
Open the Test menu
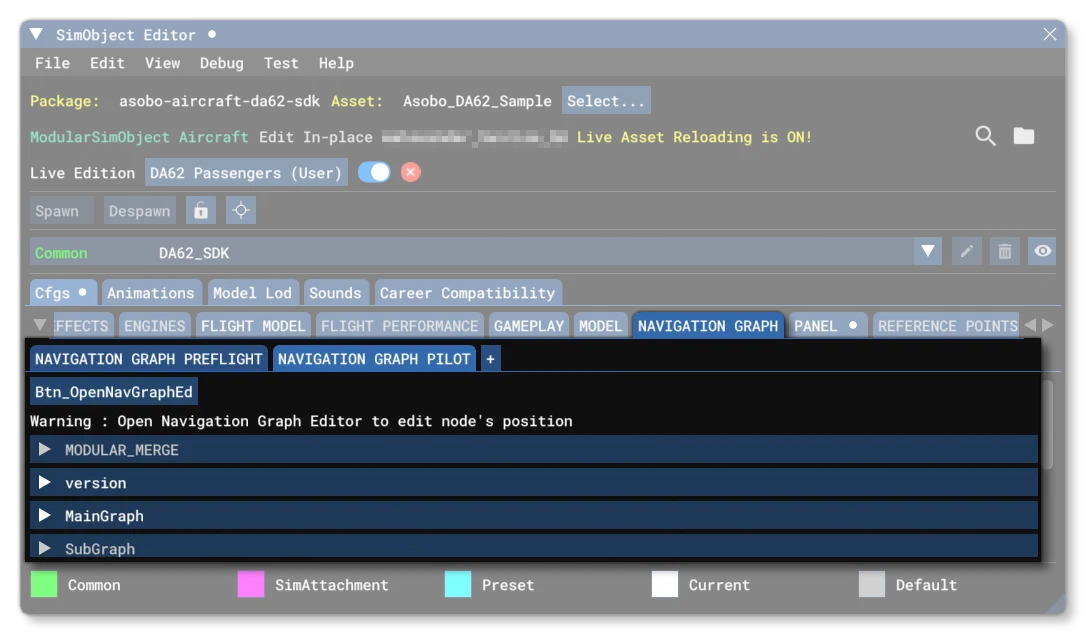coord(281,63)
